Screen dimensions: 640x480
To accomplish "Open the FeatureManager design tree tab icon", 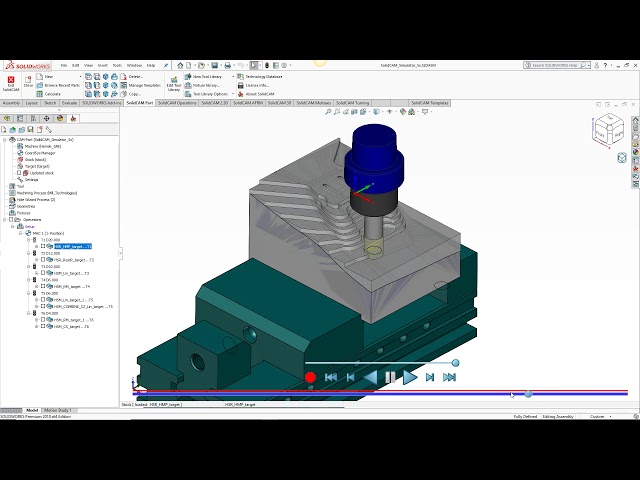I will pos(7,118).
